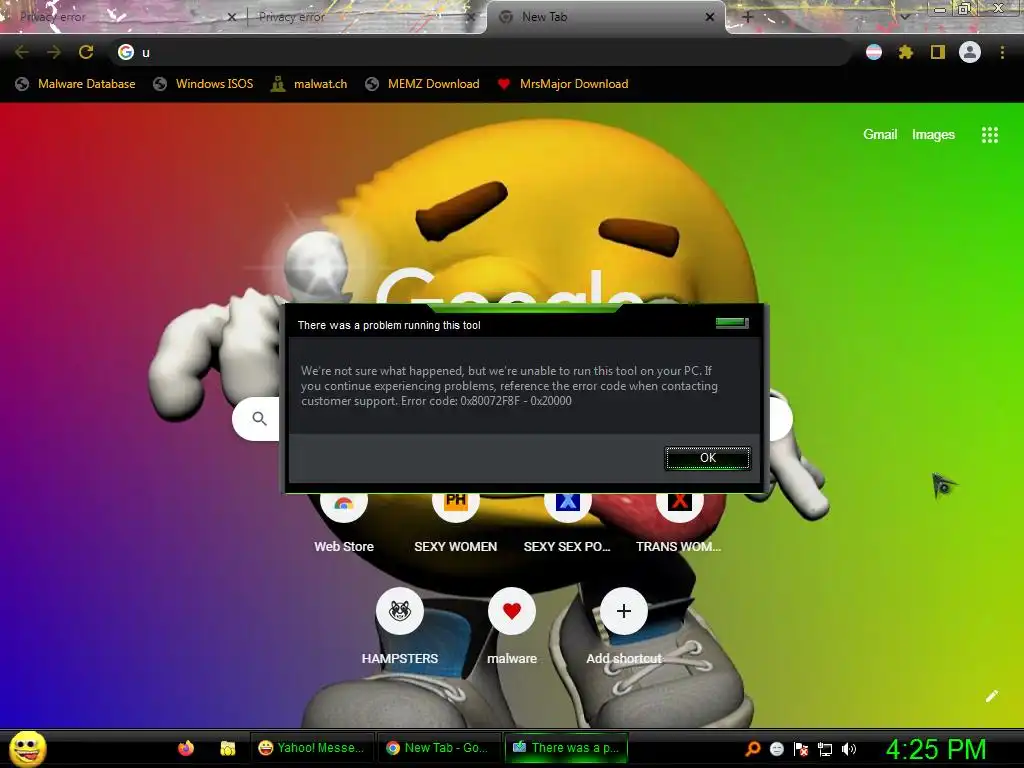
Task: Open Windows ISOS bookmark
Action: coord(203,84)
